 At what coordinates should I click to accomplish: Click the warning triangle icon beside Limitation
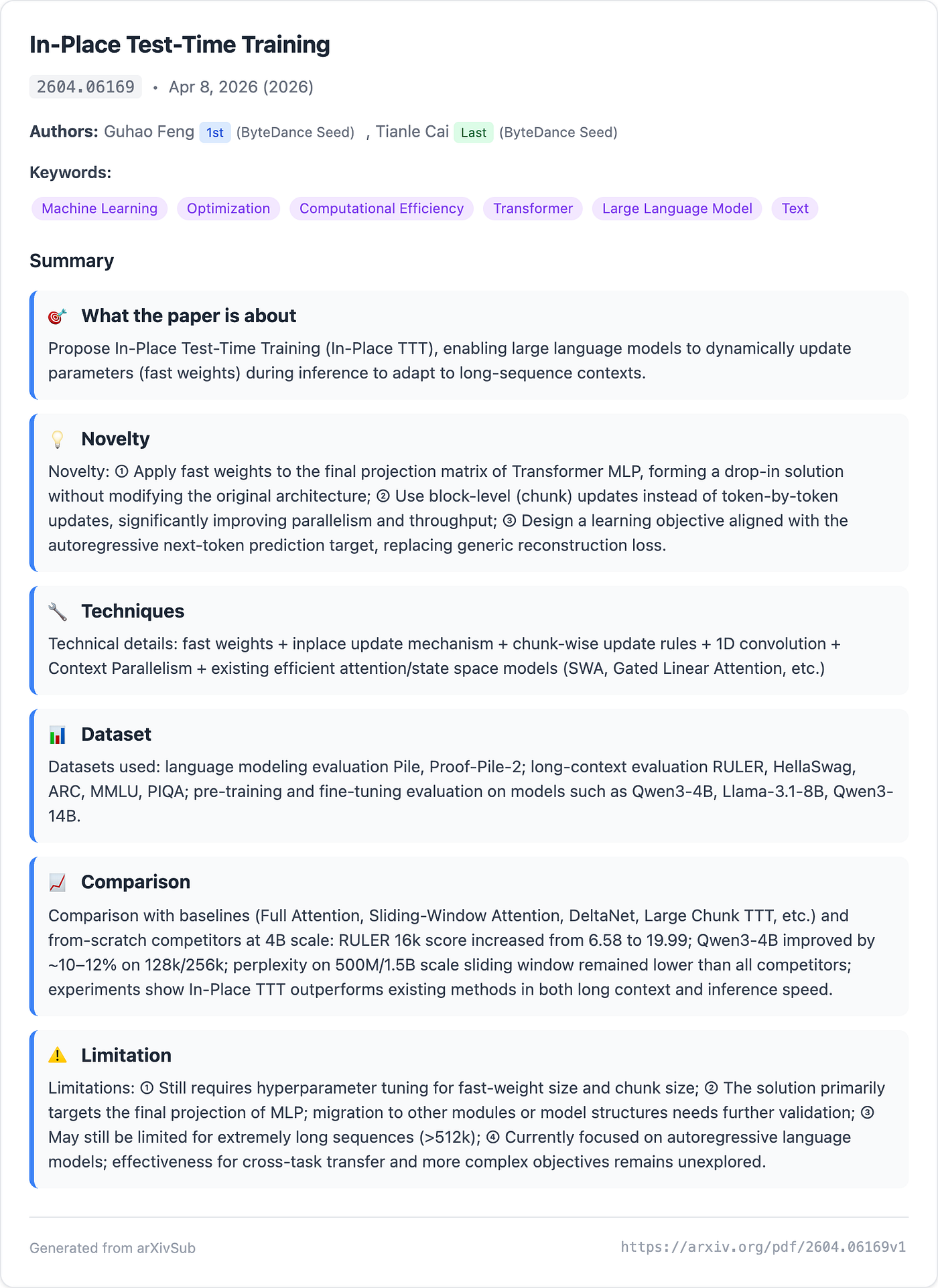58,1056
